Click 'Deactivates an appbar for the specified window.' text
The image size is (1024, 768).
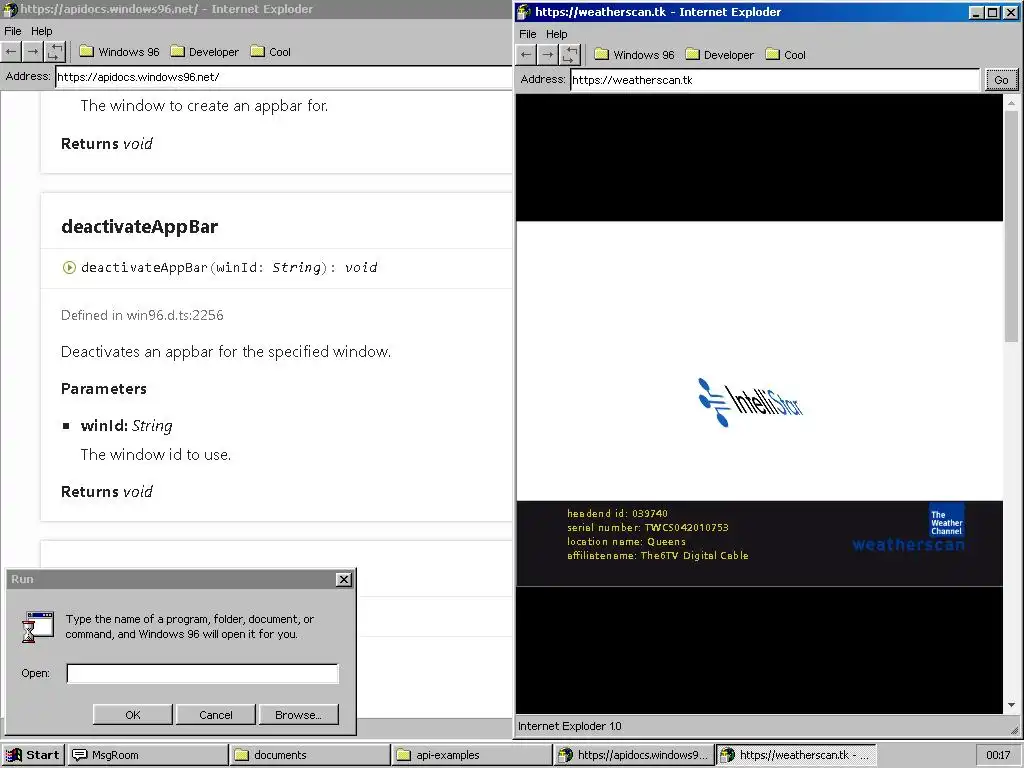(226, 351)
